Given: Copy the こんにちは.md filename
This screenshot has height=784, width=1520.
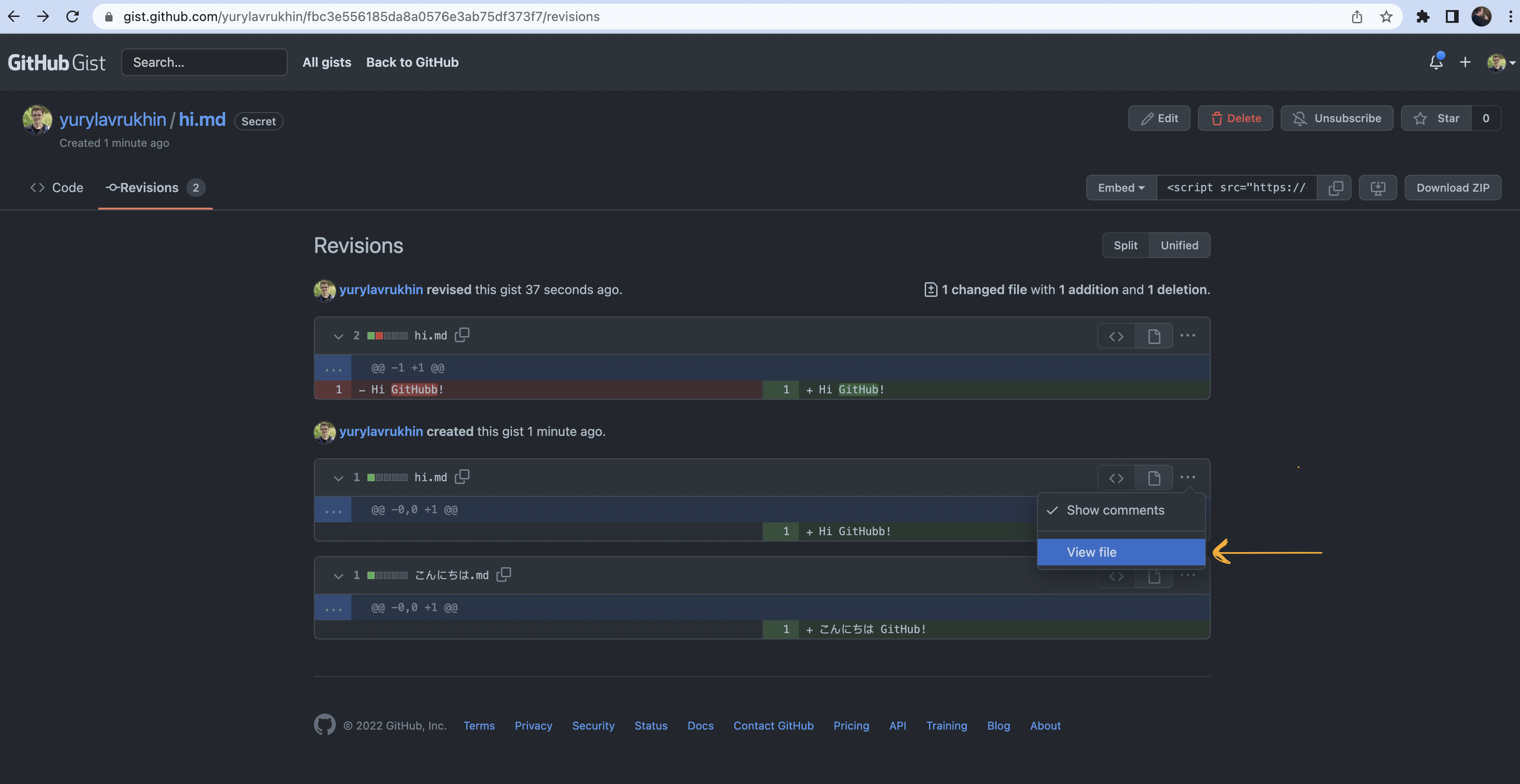Looking at the screenshot, I should pyautogui.click(x=504, y=574).
